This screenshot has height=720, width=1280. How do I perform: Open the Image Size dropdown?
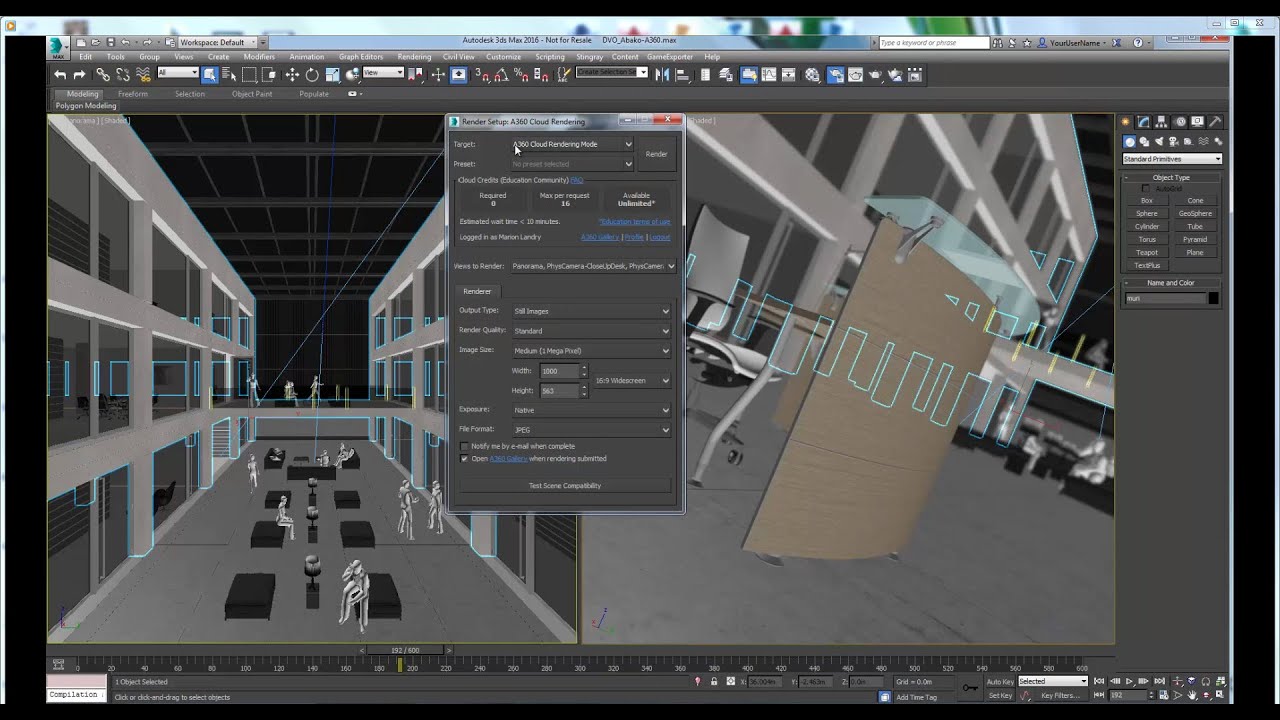click(x=591, y=351)
